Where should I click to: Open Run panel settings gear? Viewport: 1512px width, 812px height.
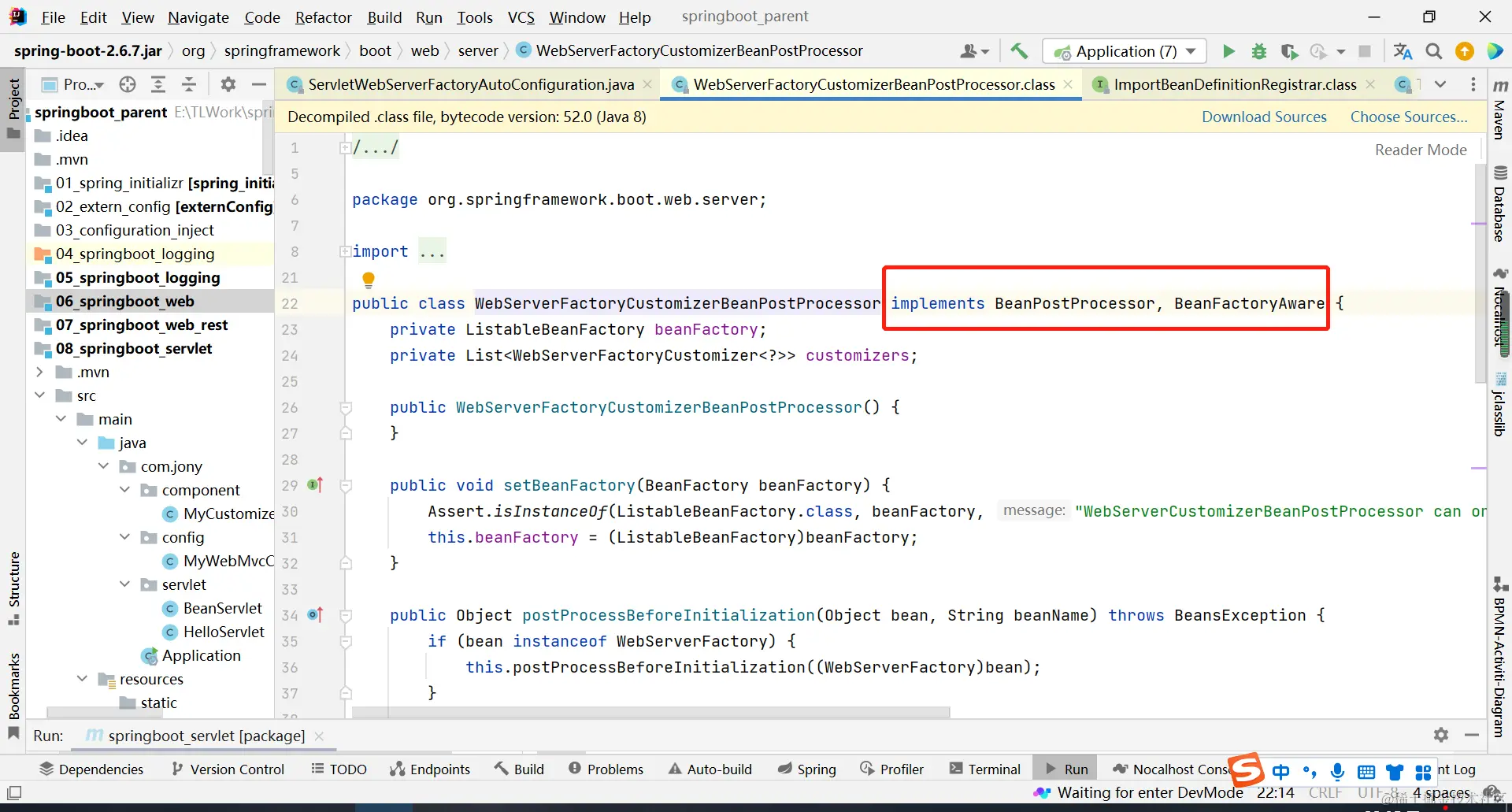(1441, 735)
